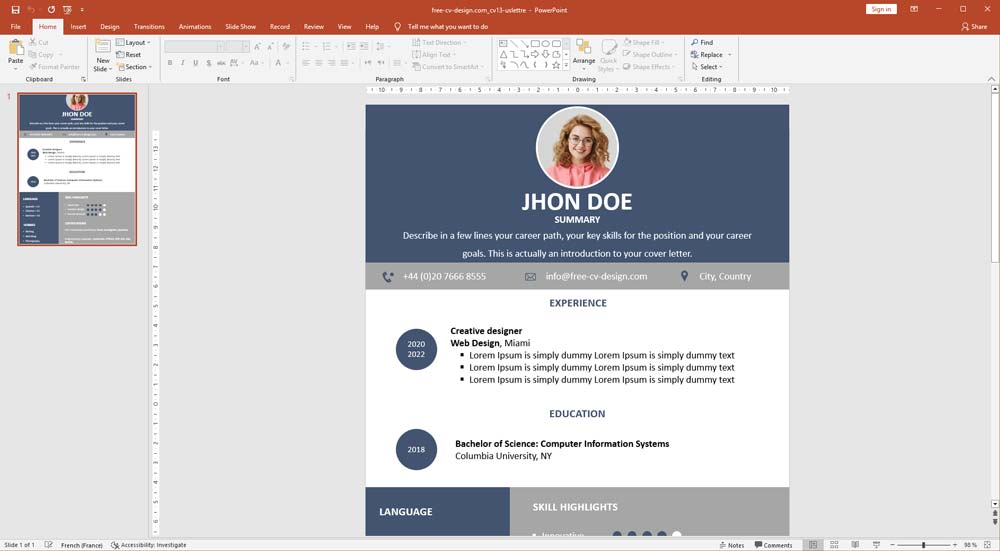
Task: Click the Reset slide button
Action: (129, 54)
